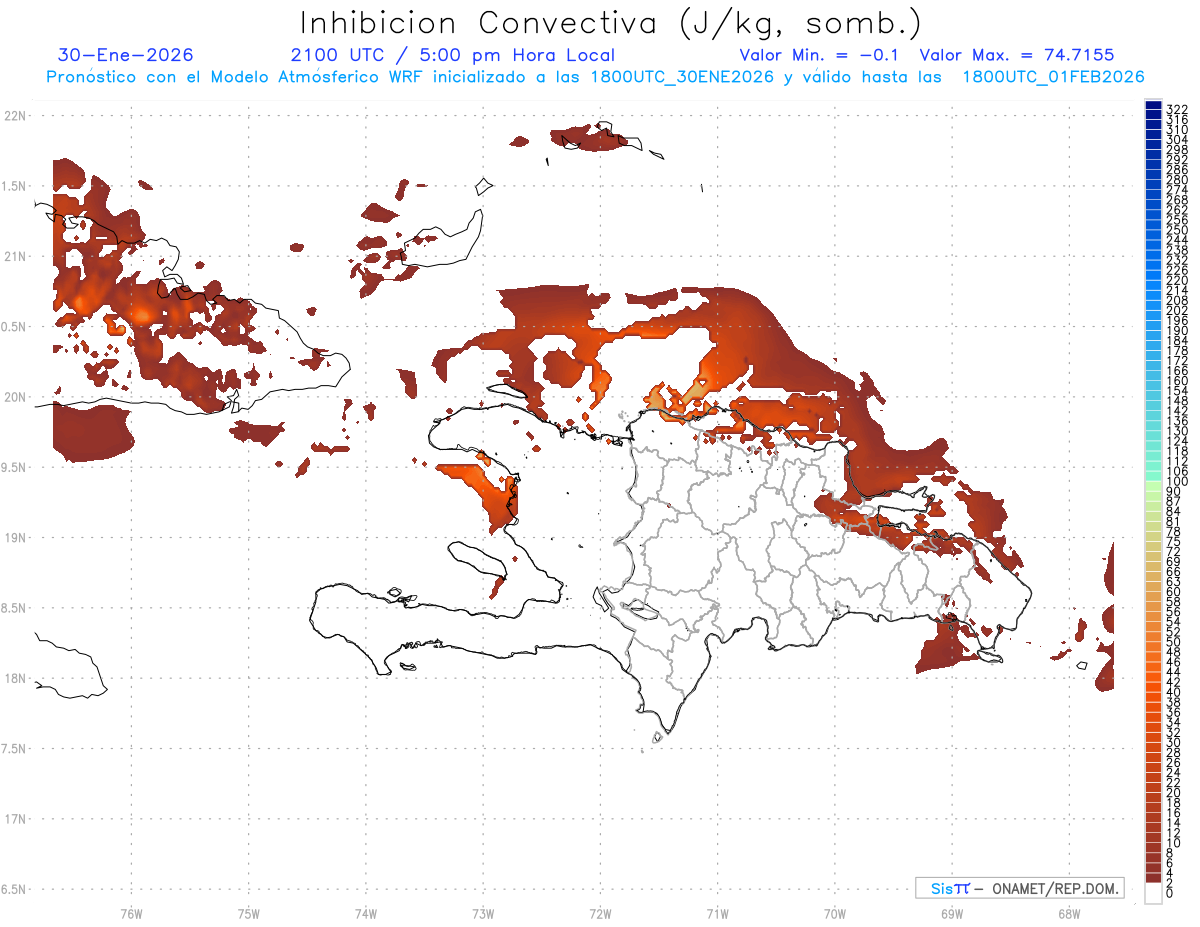Click the '22N' latitude label
The image size is (1200, 927).
click(x=14, y=116)
